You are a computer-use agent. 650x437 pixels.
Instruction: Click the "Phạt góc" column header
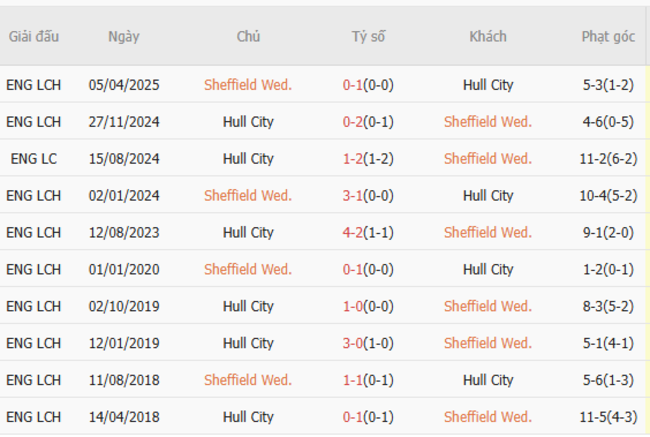608,36
